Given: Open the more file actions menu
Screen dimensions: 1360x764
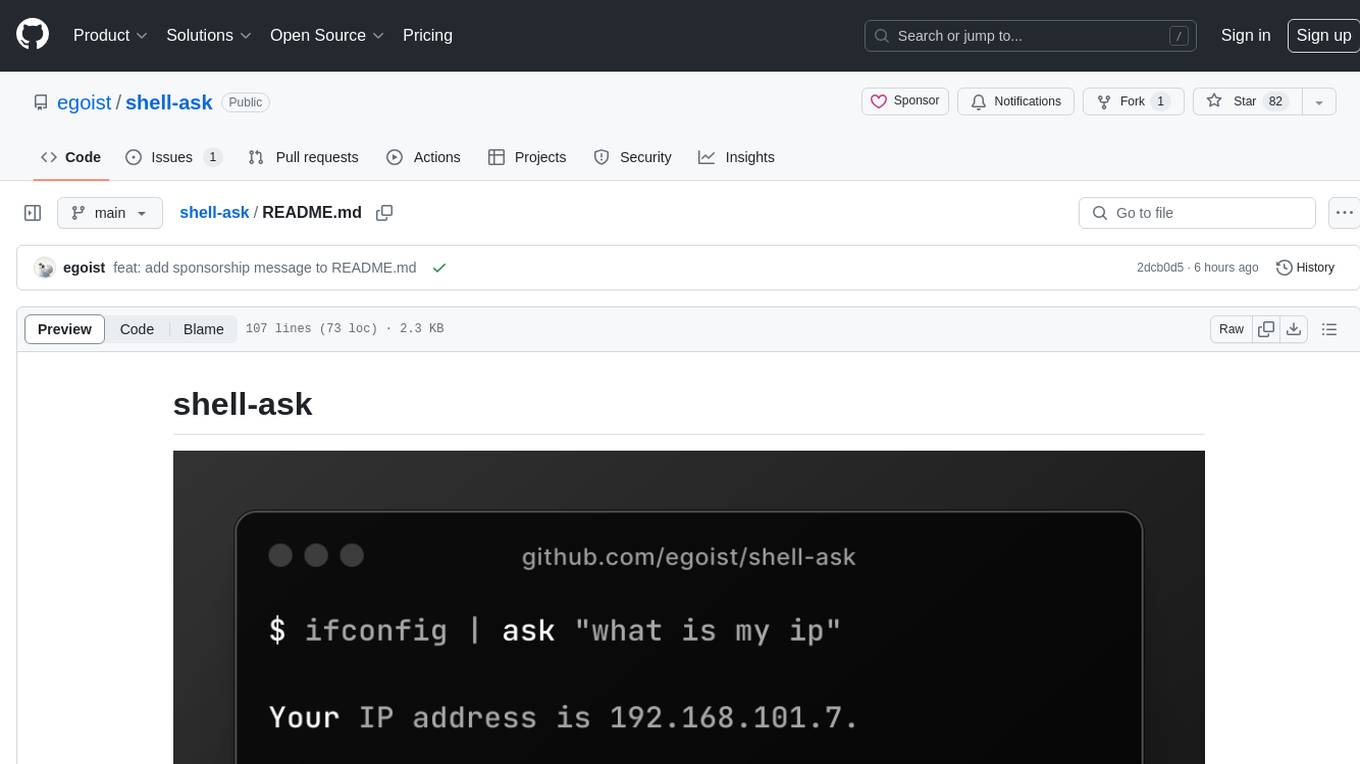Looking at the screenshot, I should tap(1344, 213).
